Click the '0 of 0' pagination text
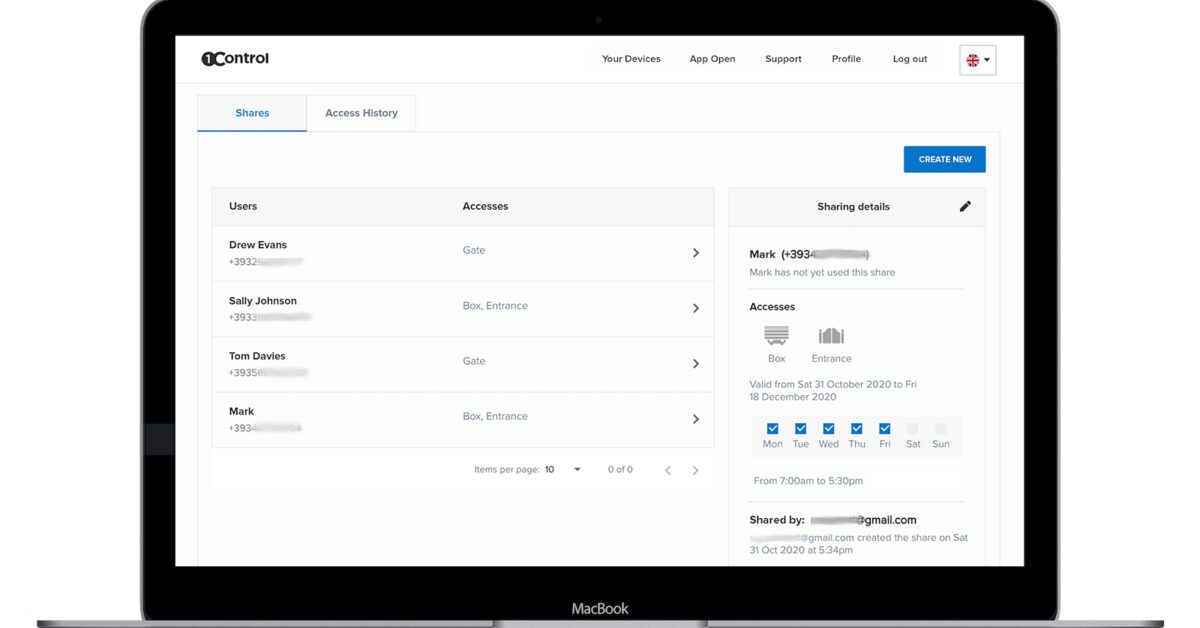This screenshot has width=1200, height=628. pos(620,469)
